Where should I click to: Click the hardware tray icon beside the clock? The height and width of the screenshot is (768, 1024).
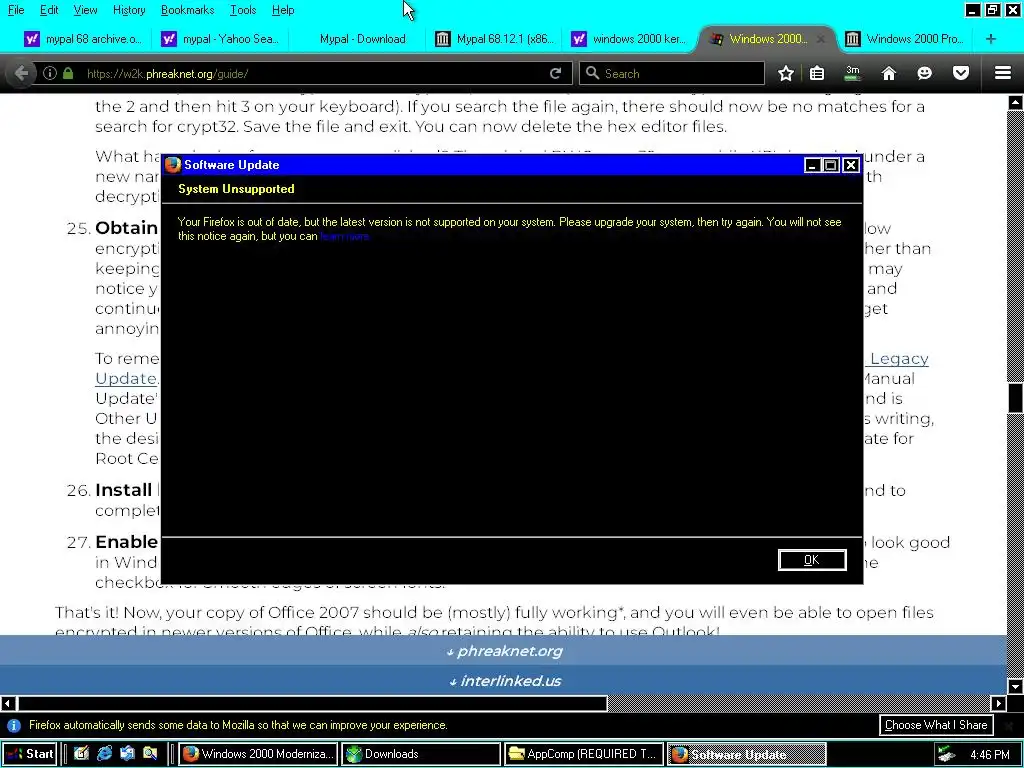(946, 755)
